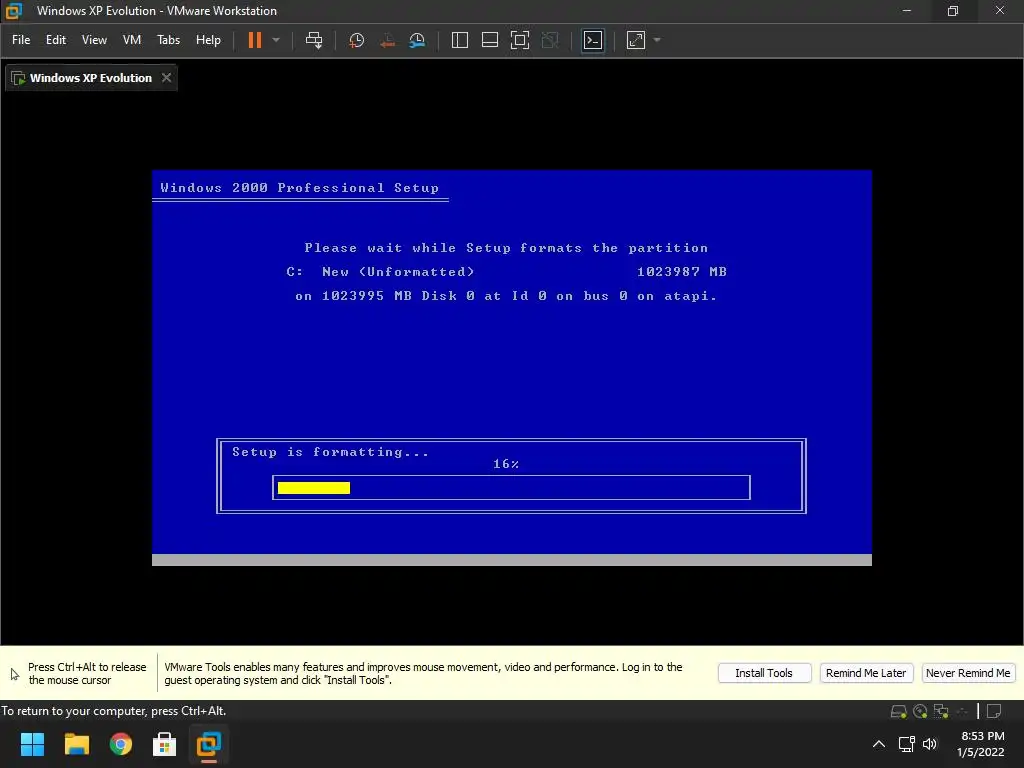Click the VMware Workstation taskbar icon
The width and height of the screenshot is (1024, 768).
(x=209, y=744)
